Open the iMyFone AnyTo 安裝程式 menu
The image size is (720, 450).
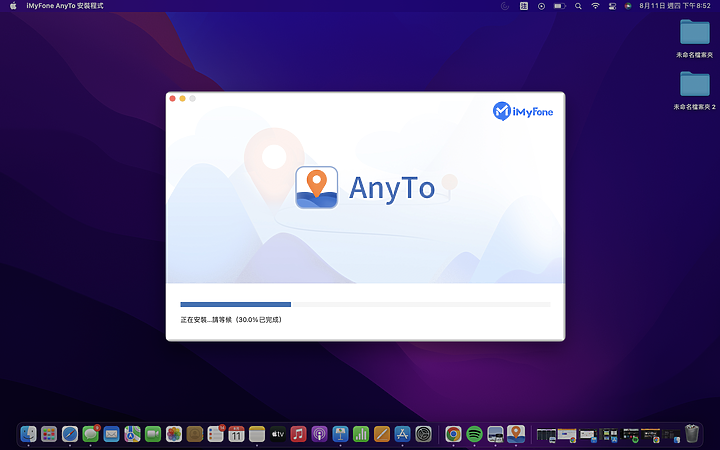click(x=65, y=6)
